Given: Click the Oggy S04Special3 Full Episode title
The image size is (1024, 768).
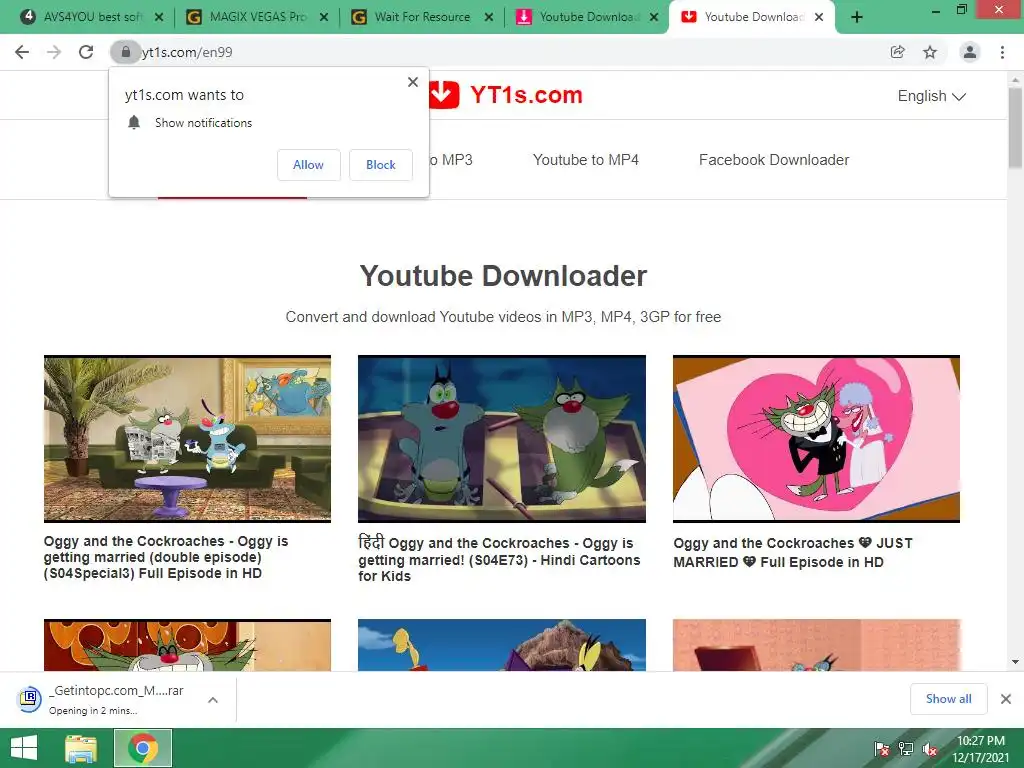Looking at the screenshot, I should point(166,557).
